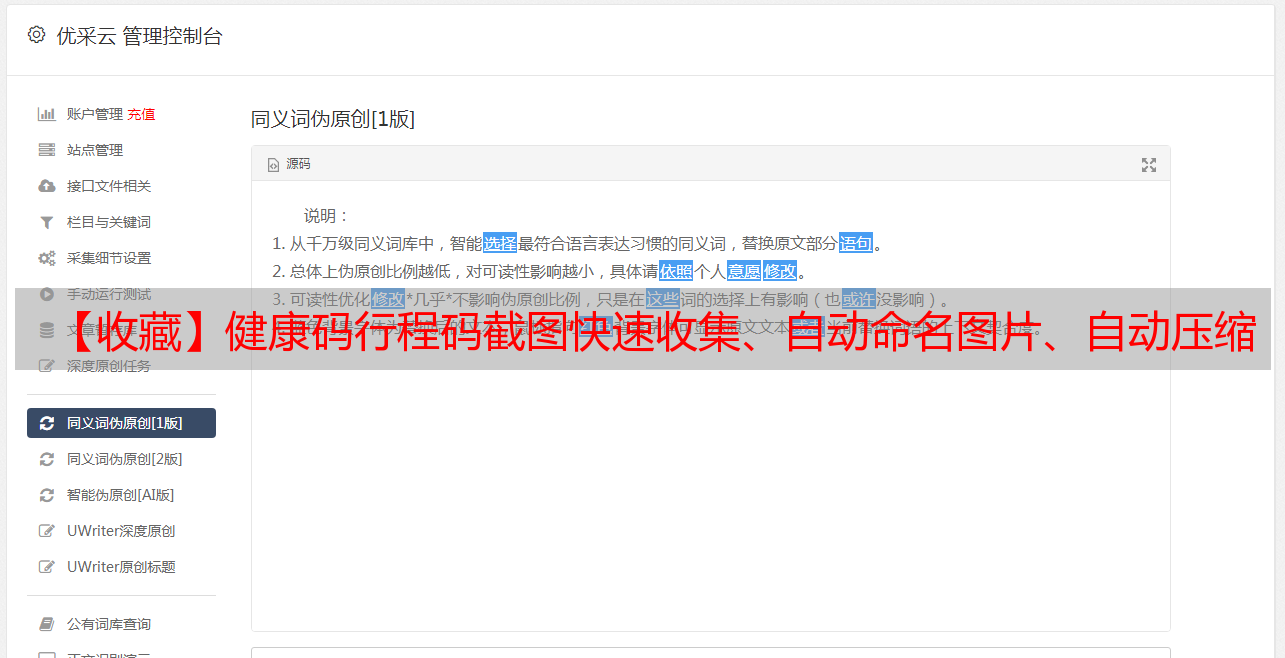Click highlighted word 依照 in editor
The image size is (1285, 658).
pos(676,271)
